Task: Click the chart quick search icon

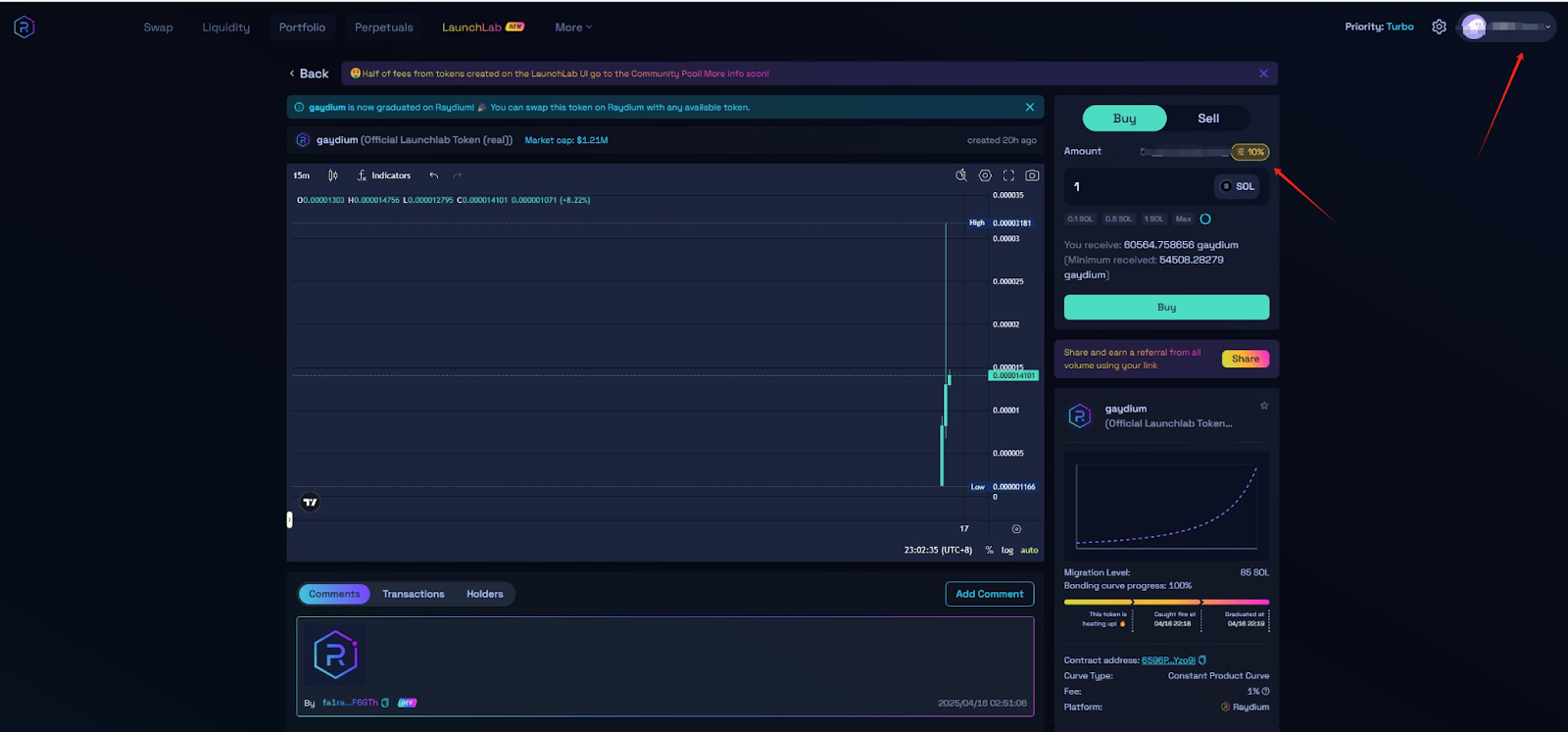Action: [x=961, y=175]
